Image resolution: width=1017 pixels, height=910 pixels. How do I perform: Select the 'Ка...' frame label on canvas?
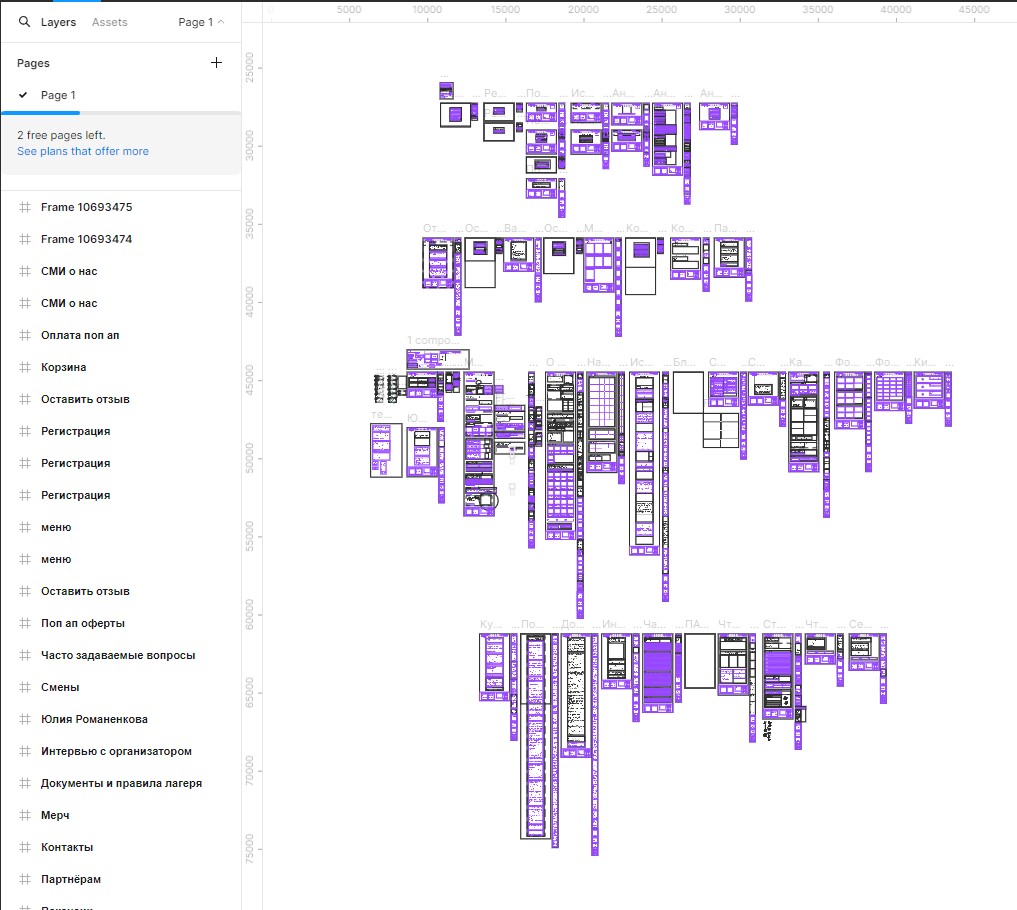(800, 362)
